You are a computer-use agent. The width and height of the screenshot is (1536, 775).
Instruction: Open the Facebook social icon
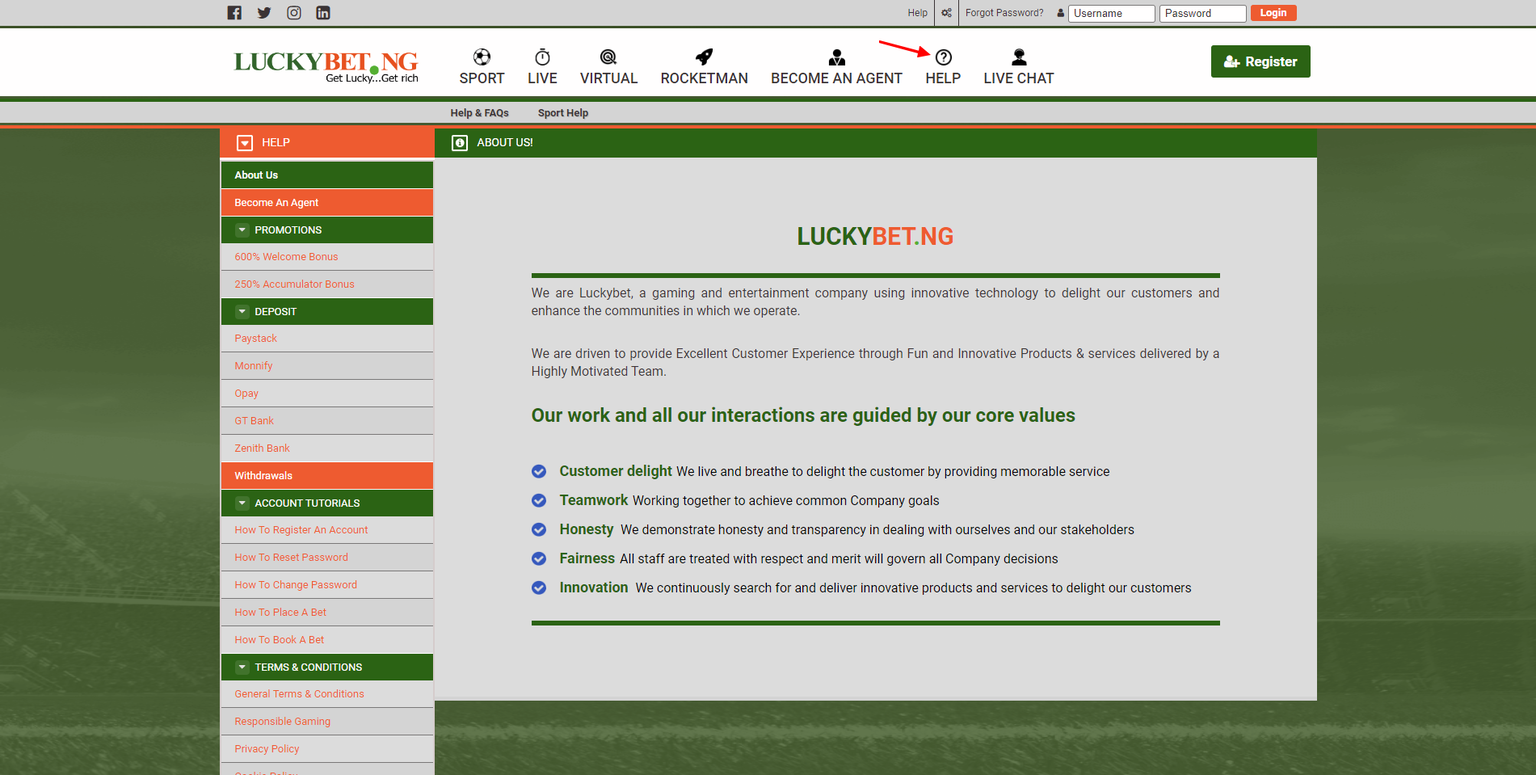coord(235,13)
